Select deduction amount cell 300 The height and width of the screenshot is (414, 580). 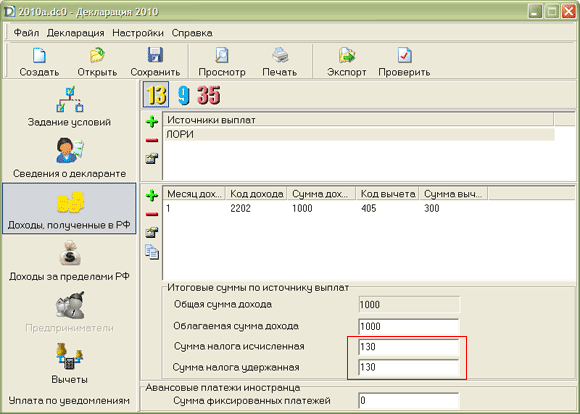click(x=432, y=208)
